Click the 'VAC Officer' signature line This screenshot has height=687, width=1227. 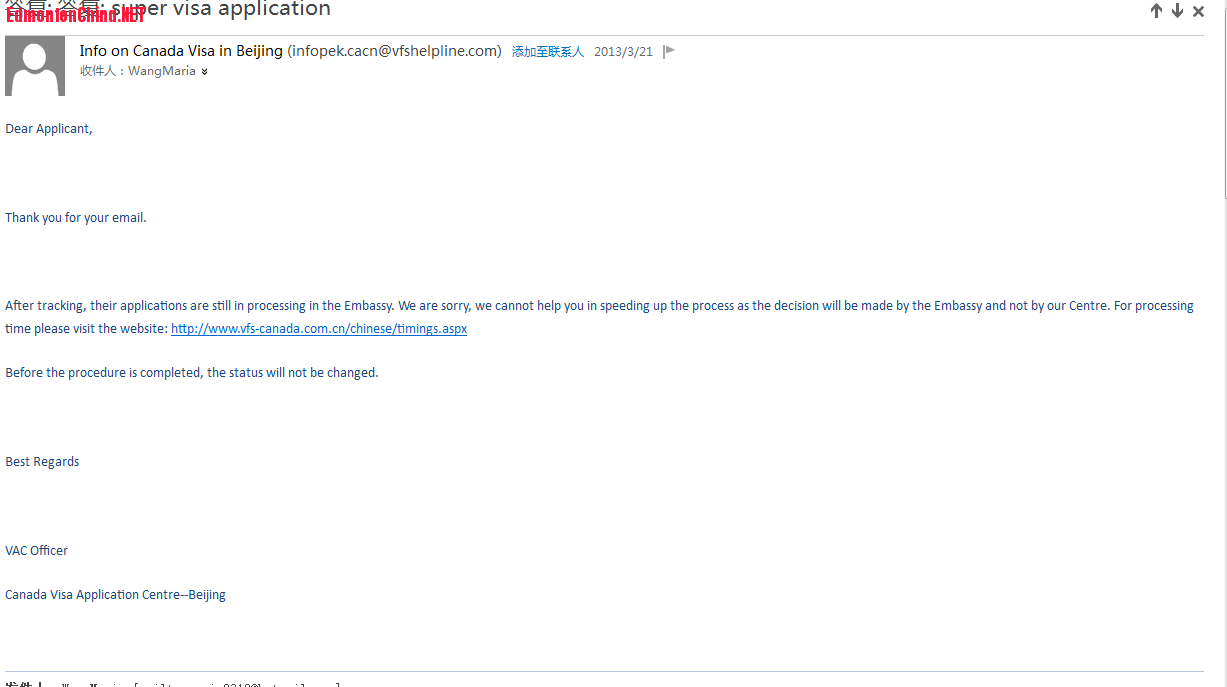coord(37,550)
